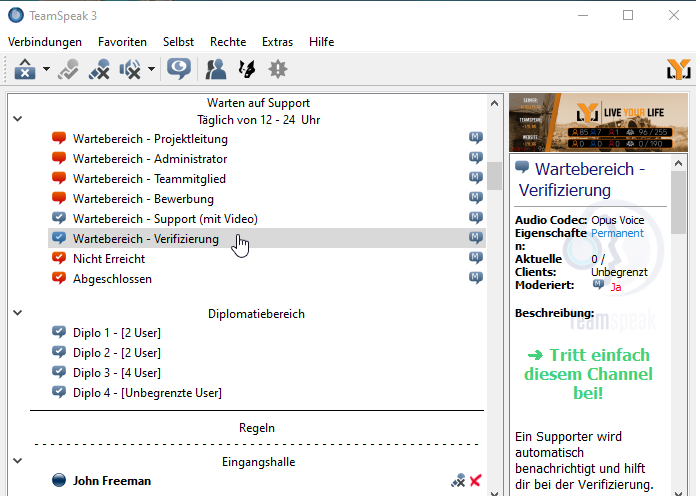Click the moderated M badge on Administrator row
Screen dimensions: 696x496
[476, 158]
